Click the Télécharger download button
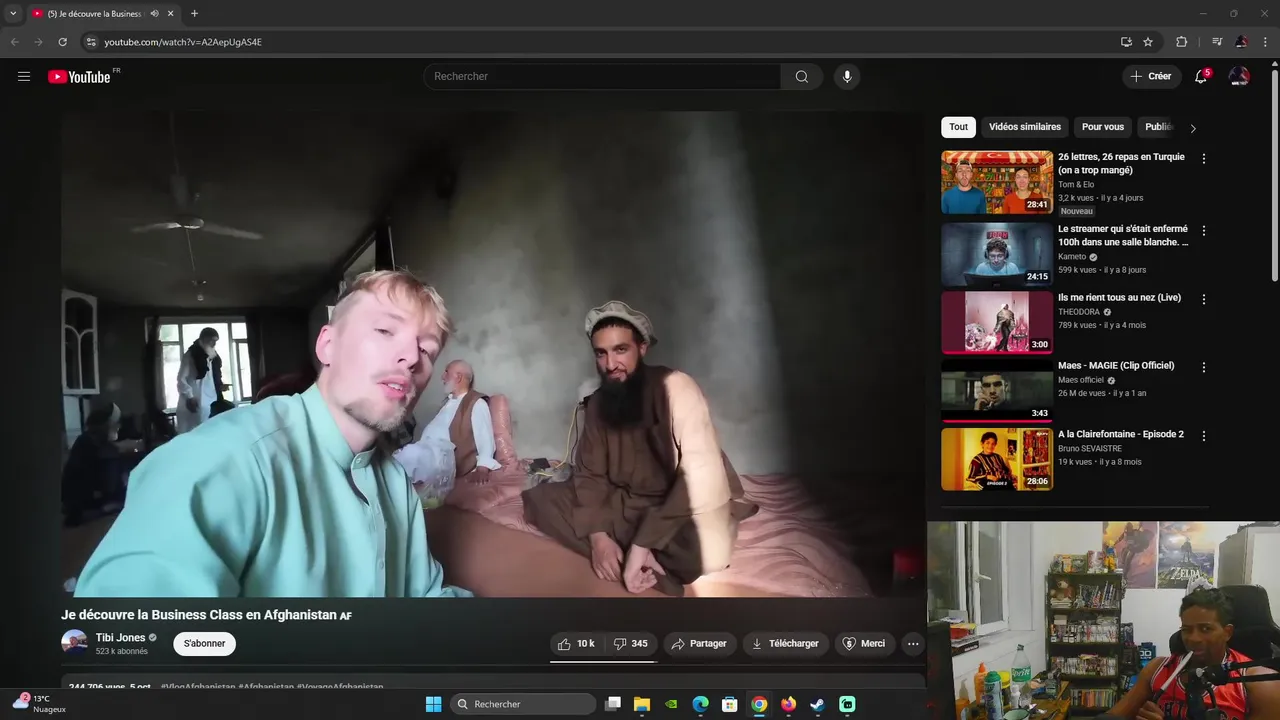The image size is (1280, 720). pyautogui.click(x=785, y=644)
